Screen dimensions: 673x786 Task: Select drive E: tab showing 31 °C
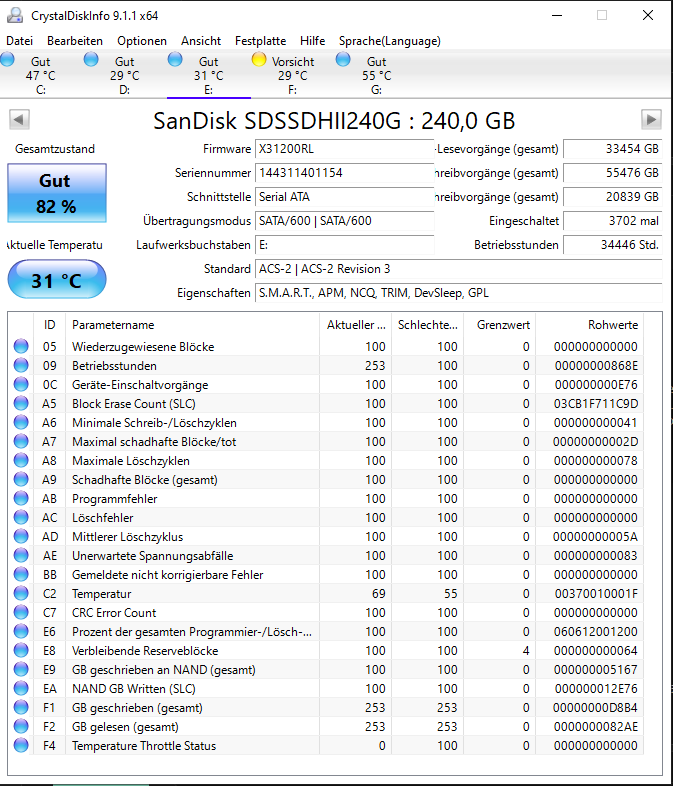click(209, 75)
